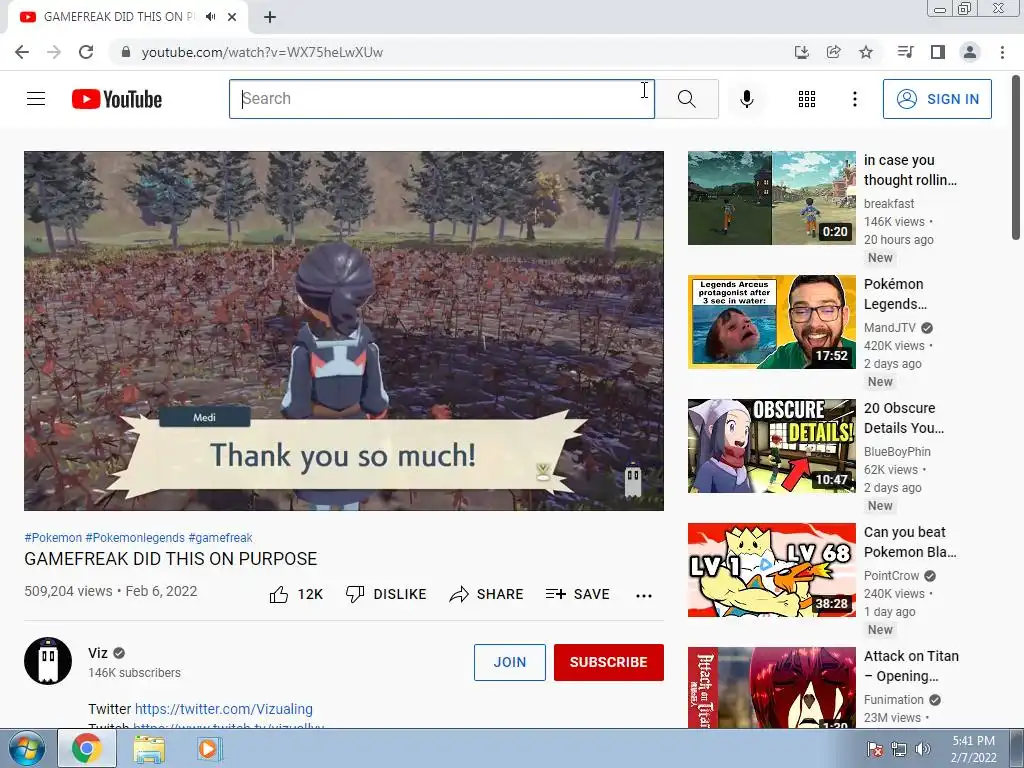Image resolution: width=1024 pixels, height=768 pixels.
Task: Bookmark this page with the star
Action: tap(866, 52)
